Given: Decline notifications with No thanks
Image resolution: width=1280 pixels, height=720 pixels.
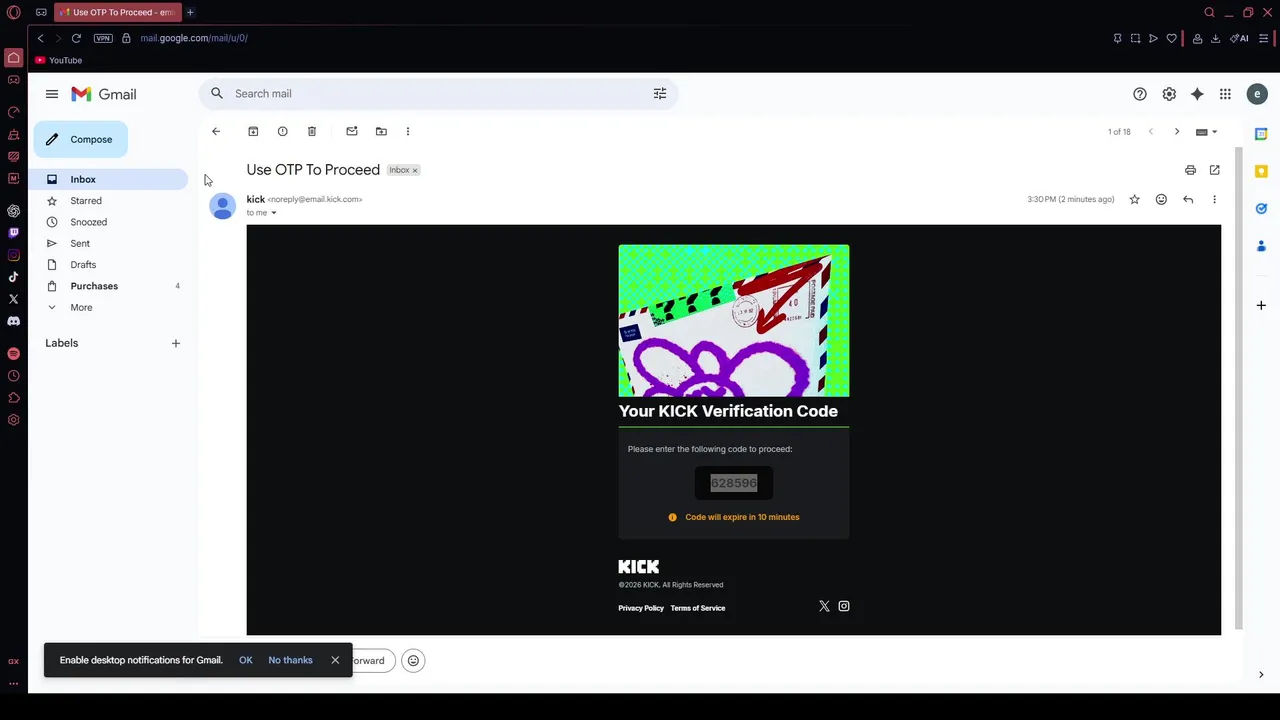Looking at the screenshot, I should (290, 660).
